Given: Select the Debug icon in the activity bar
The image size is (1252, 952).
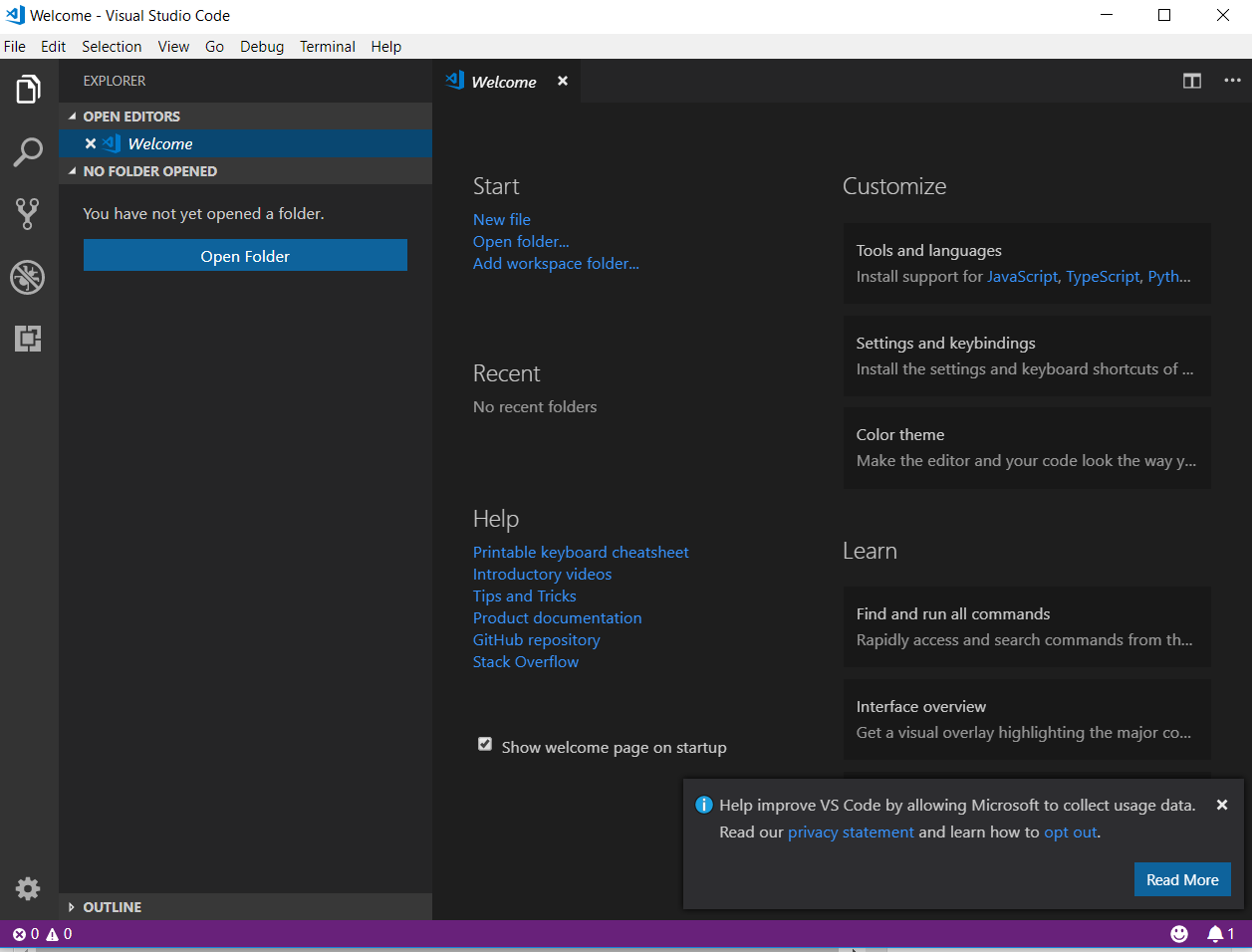Looking at the screenshot, I should (x=28, y=278).
